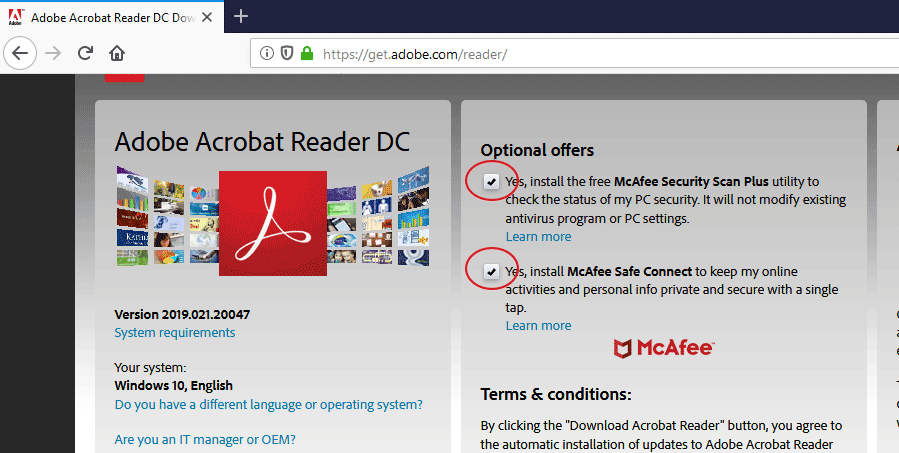
Task: Uncheck the McAfee Security Scan Plus offer
Action: [491, 182]
